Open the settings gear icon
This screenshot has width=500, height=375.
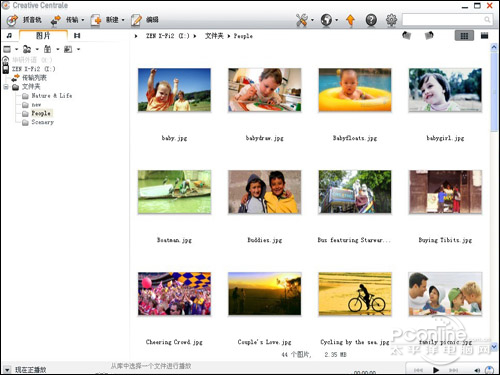pyautogui.click(x=391, y=20)
